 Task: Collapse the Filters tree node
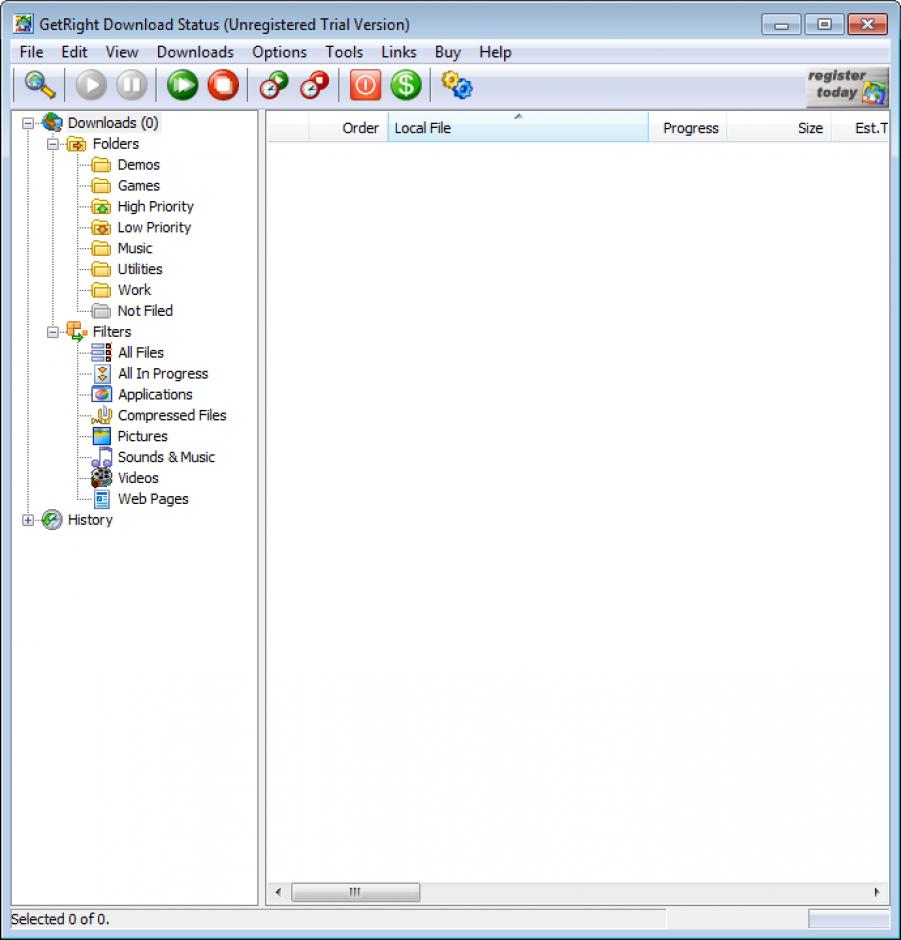[x=53, y=332]
